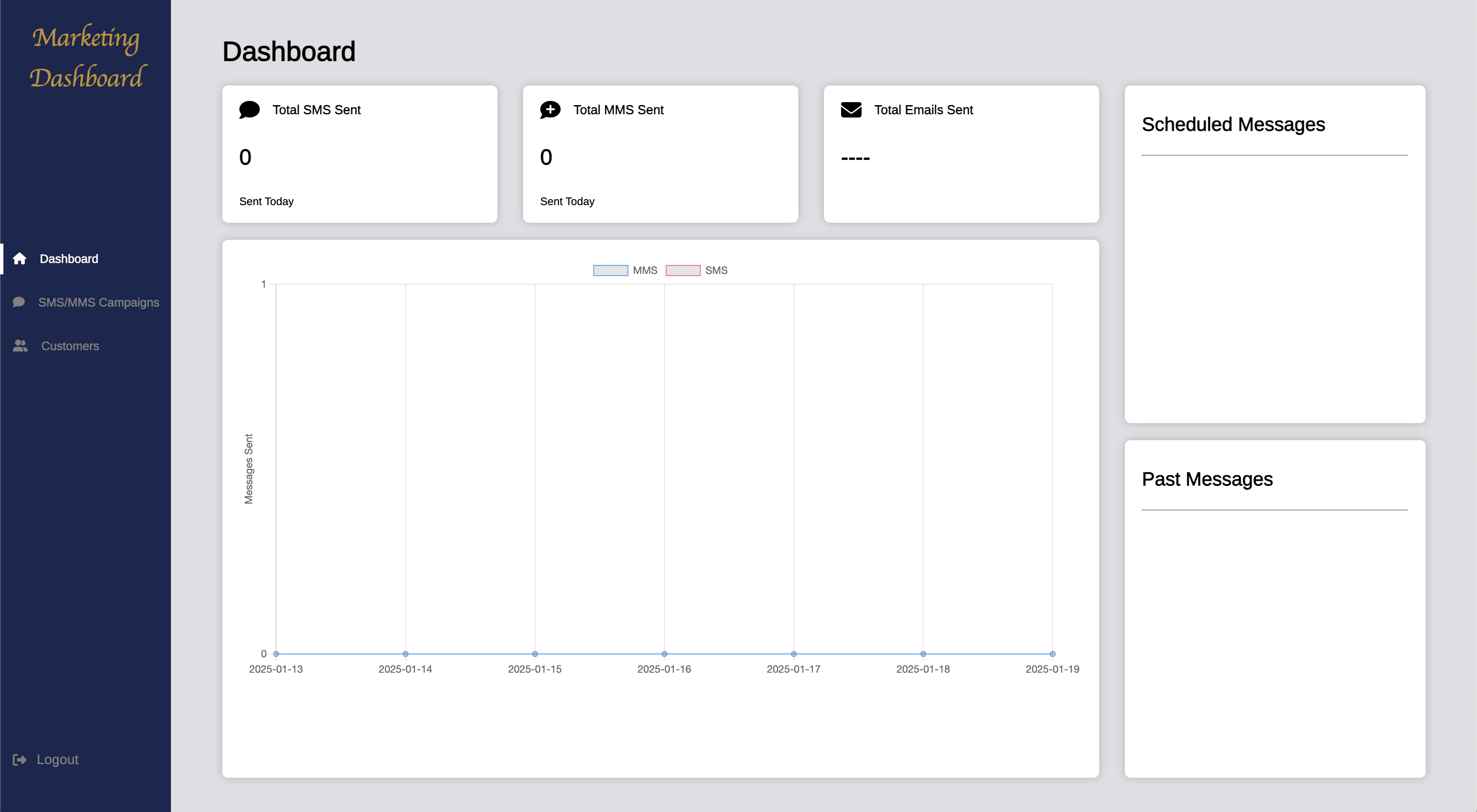Click the Scheduled Messages heading
Screen dimensions: 1477x812
[x=1233, y=124]
